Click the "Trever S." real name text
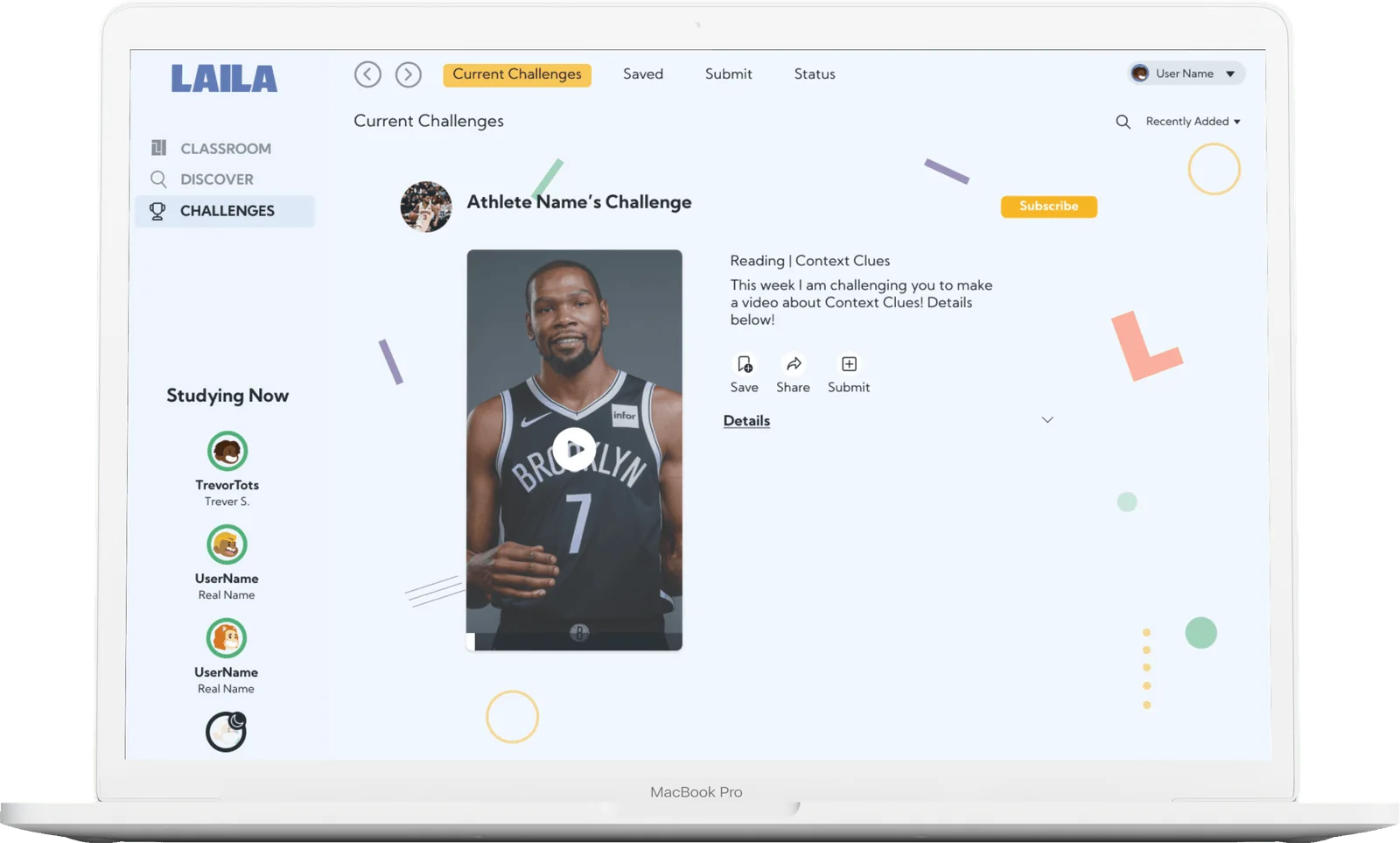This screenshot has width=1400, height=843. (x=227, y=502)
